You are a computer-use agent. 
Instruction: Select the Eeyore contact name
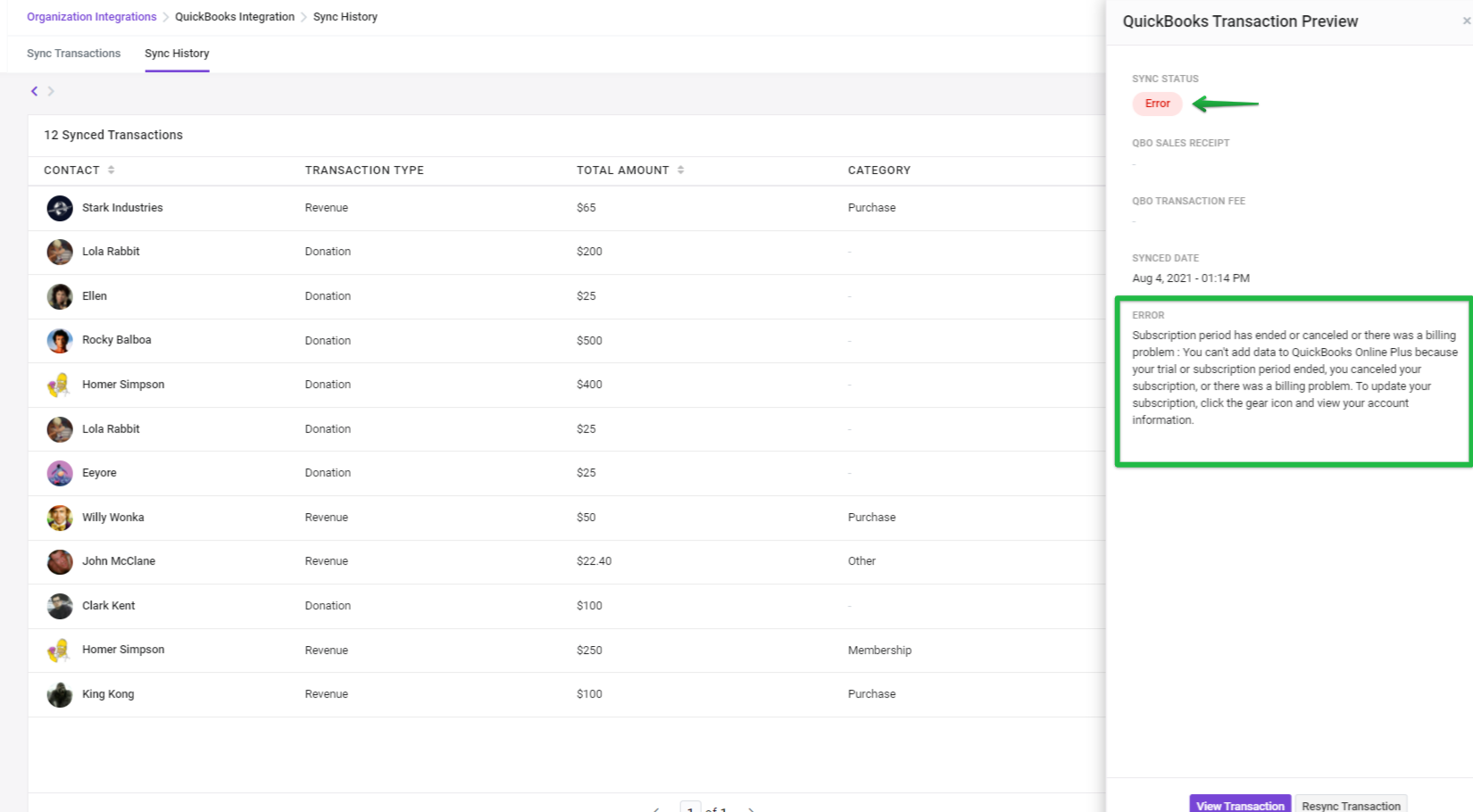coord(99,473)
